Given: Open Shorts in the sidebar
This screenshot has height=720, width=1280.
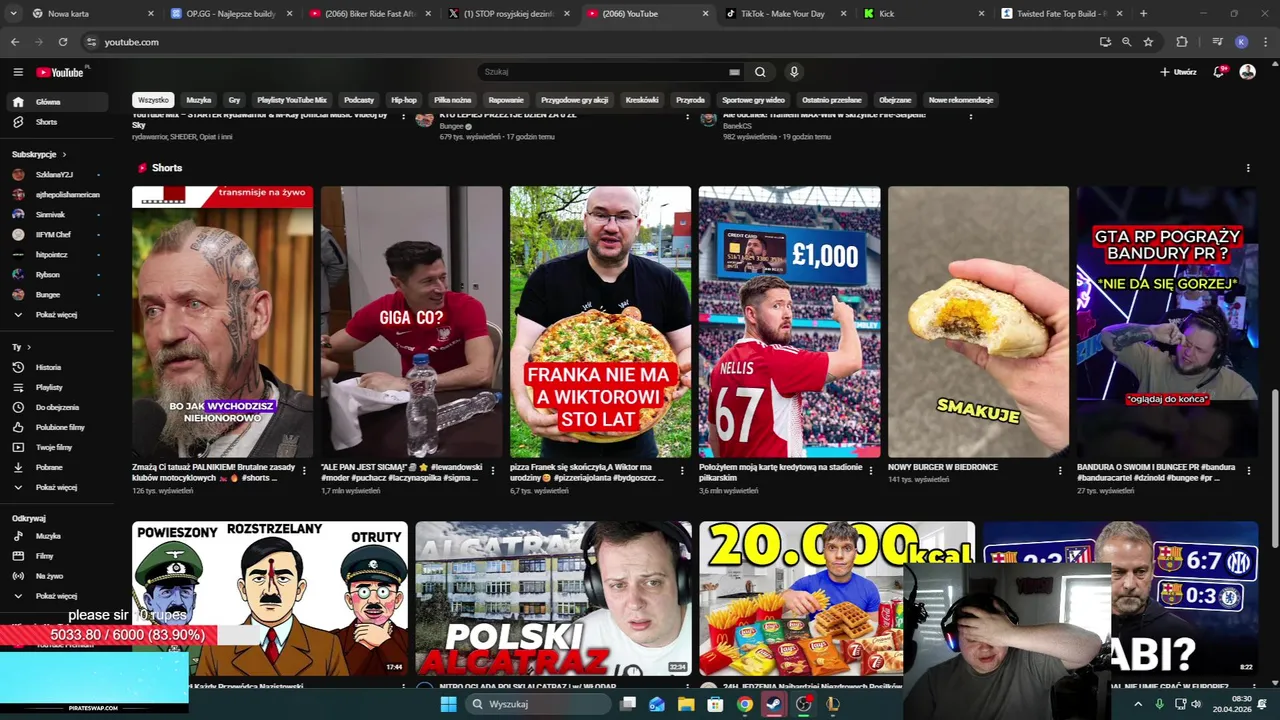Looking at the screenshot, I should (x=57, y=122).
